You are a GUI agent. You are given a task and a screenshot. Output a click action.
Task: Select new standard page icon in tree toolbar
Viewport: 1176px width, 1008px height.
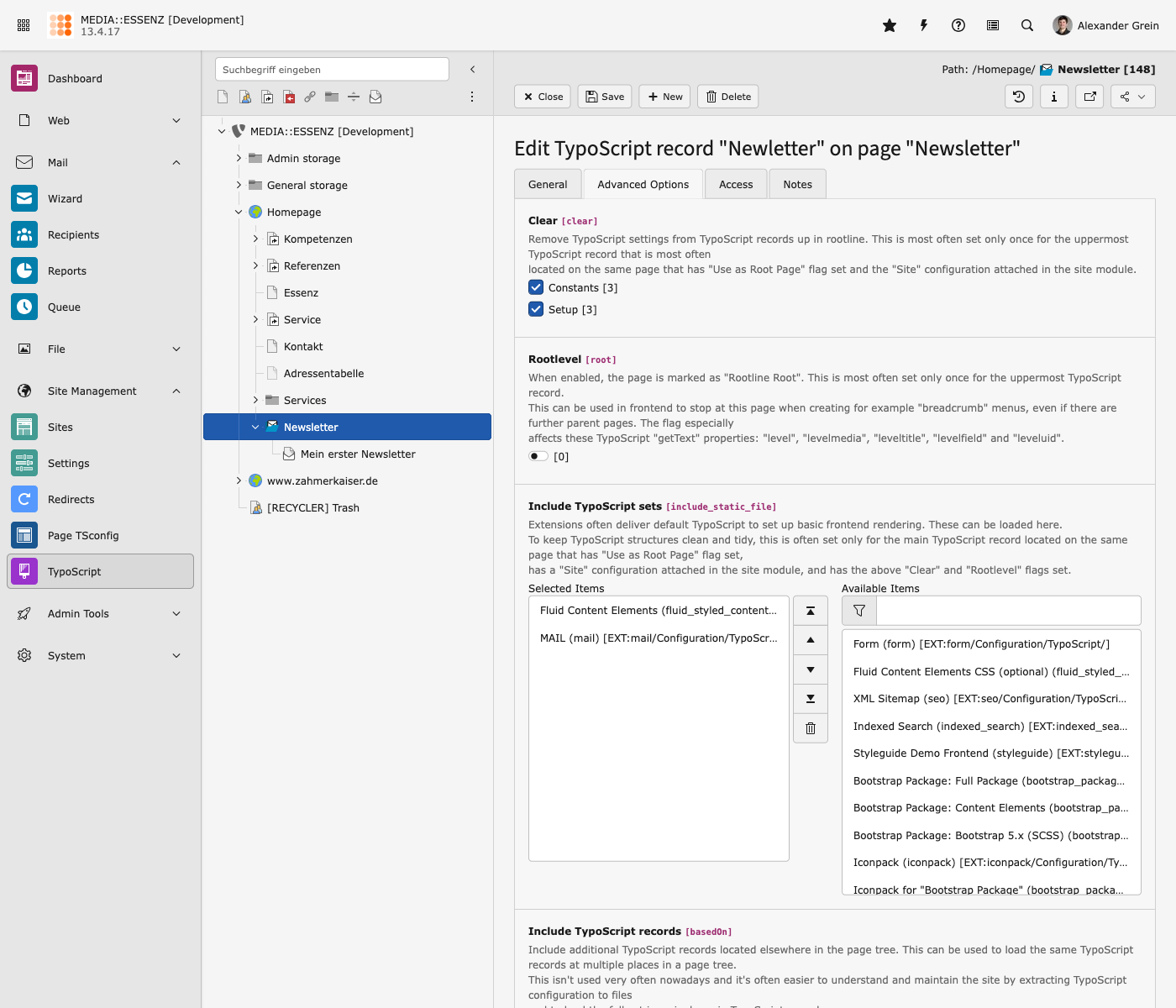[223, 97]
